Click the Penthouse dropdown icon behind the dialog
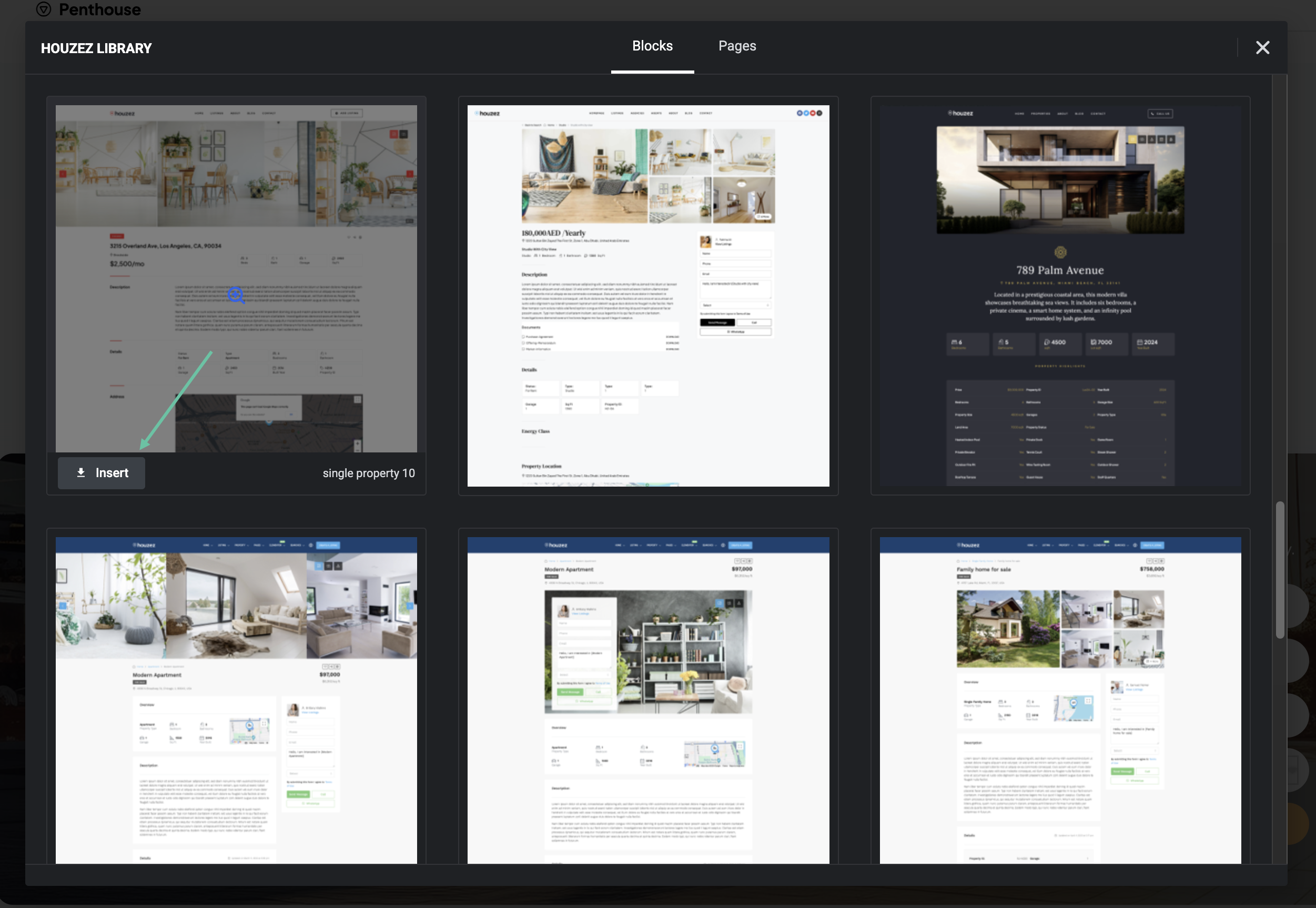The width and height of the screenshot is (1316, 908). click(x=44, y=8)
